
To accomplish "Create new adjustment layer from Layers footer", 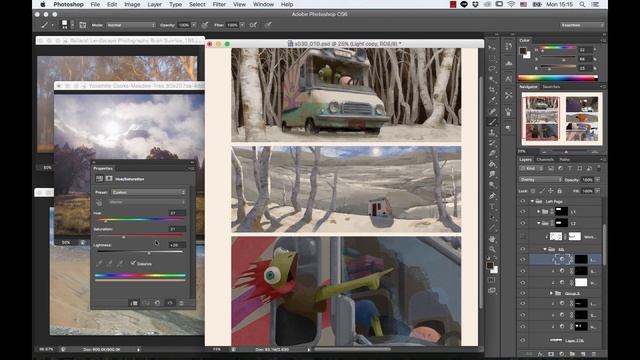I will click(x=562, y=354).
